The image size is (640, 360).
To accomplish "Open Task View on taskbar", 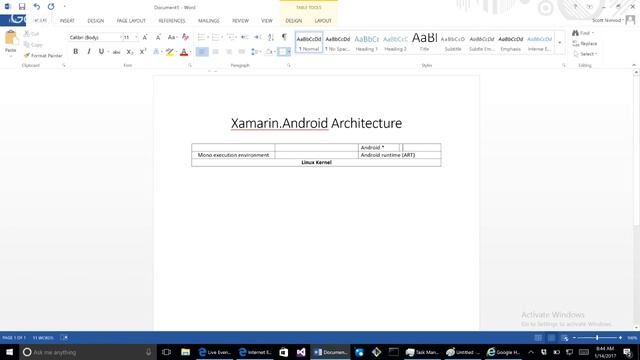I will [x=166, y=352].
